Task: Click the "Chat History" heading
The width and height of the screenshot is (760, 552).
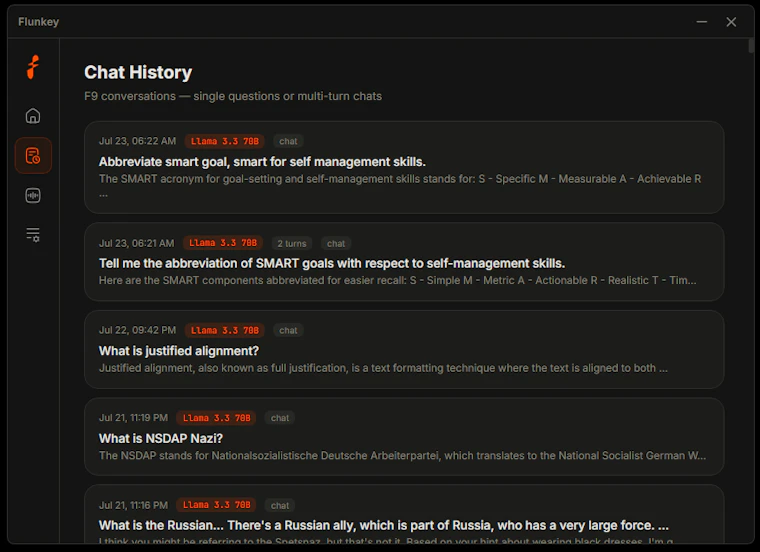Action: 138,72
